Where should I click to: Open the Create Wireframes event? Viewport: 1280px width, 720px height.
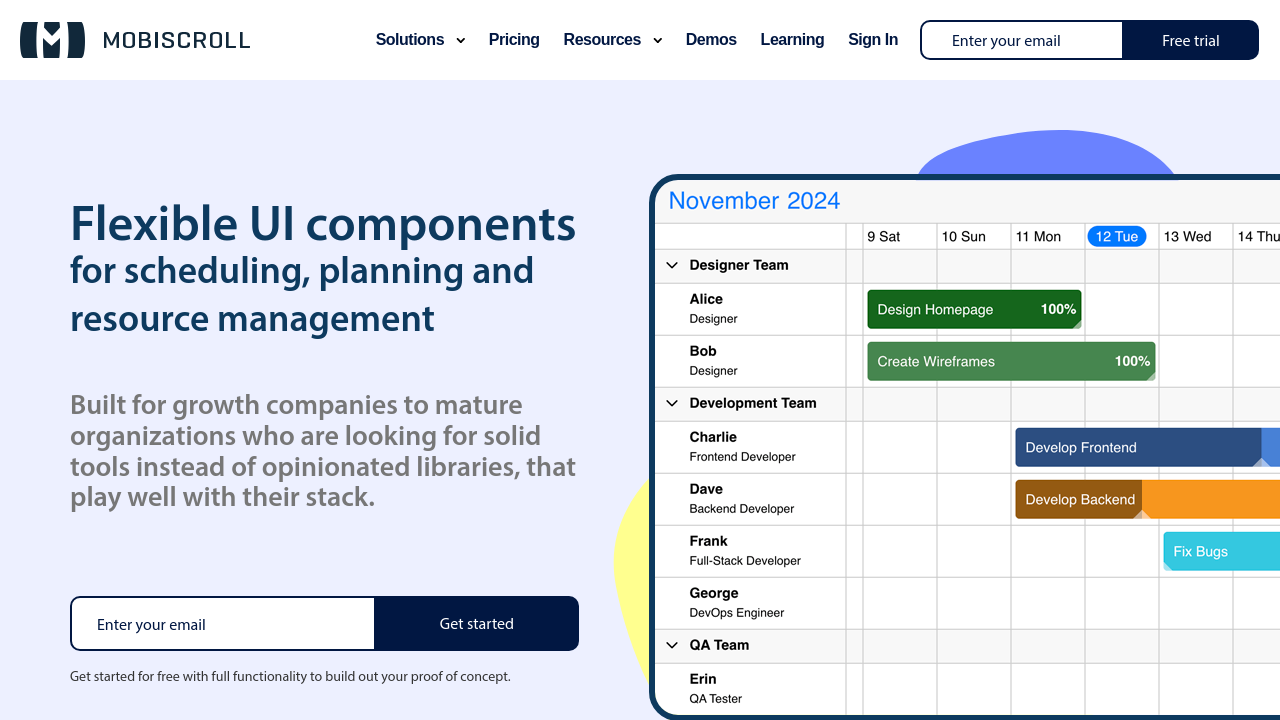click(1011, 361)
